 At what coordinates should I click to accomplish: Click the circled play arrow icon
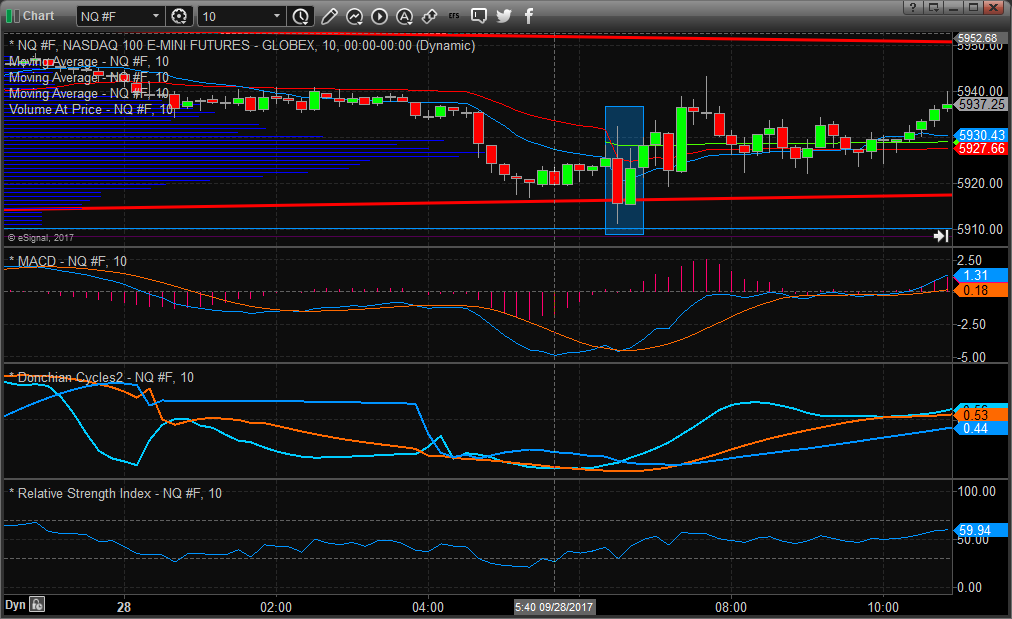click(379, 16)
